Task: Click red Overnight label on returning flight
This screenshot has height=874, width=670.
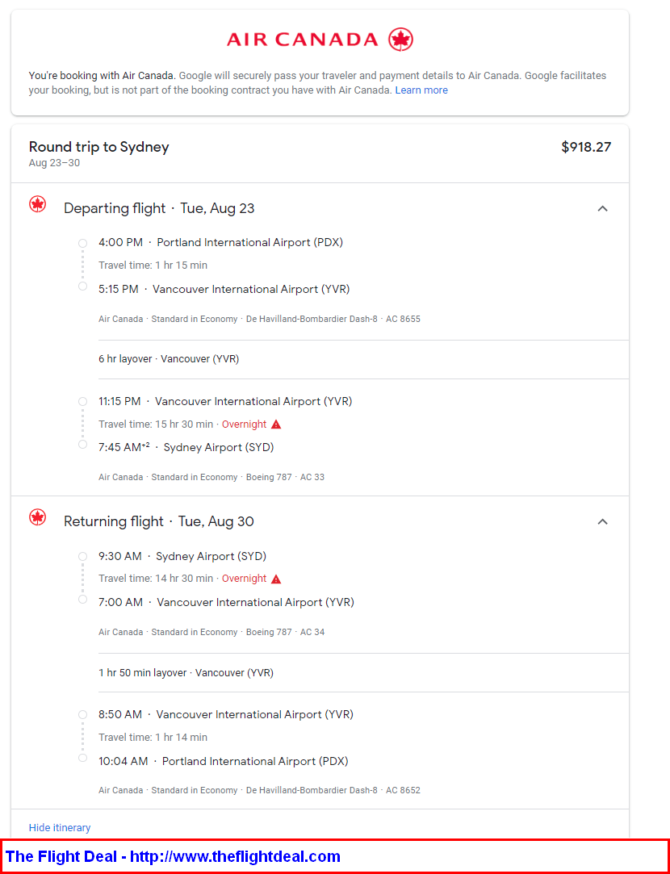Action: pyautogui.click(x=244, y=579)
